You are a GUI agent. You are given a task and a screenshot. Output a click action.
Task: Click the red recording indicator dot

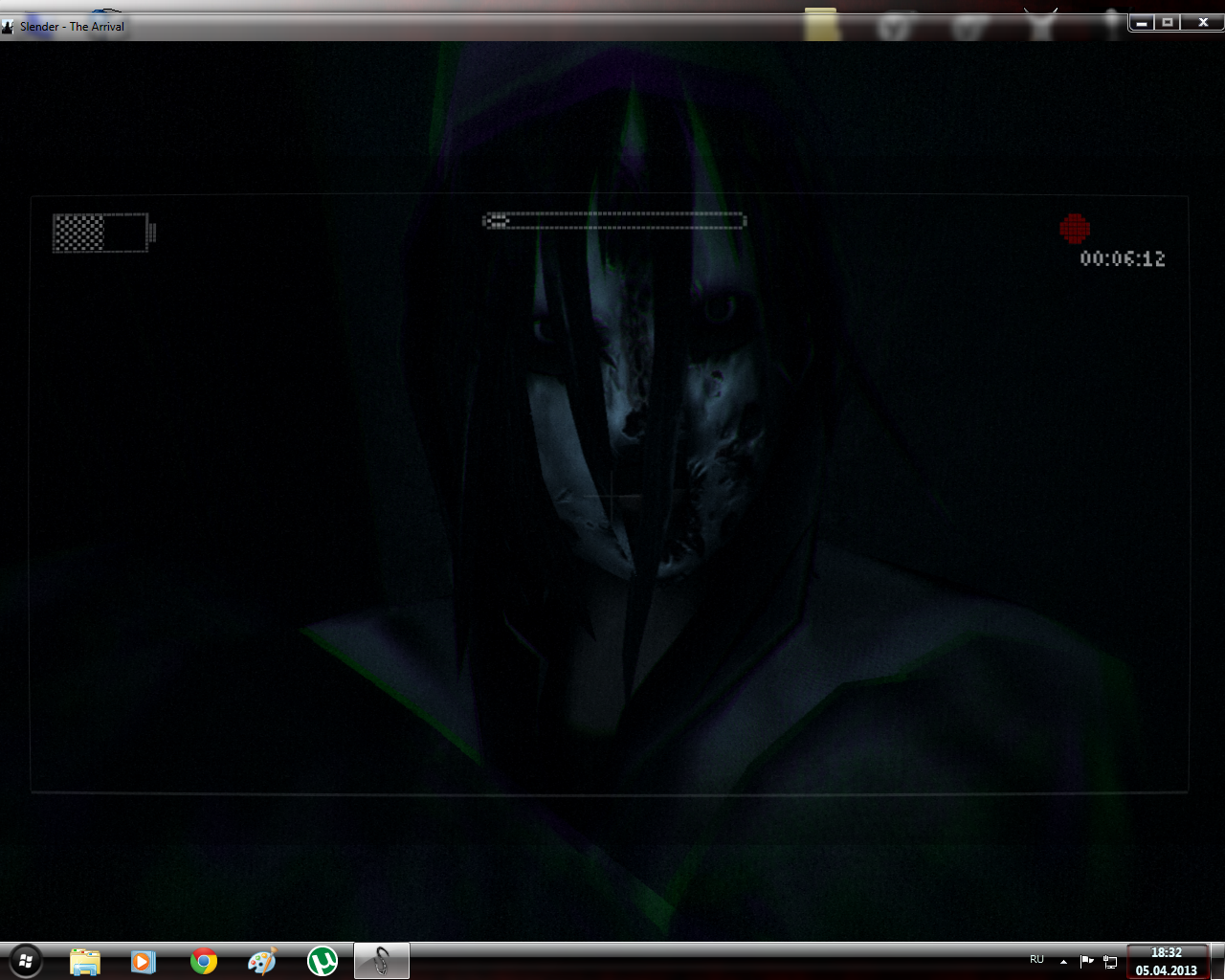(1075, 228)
